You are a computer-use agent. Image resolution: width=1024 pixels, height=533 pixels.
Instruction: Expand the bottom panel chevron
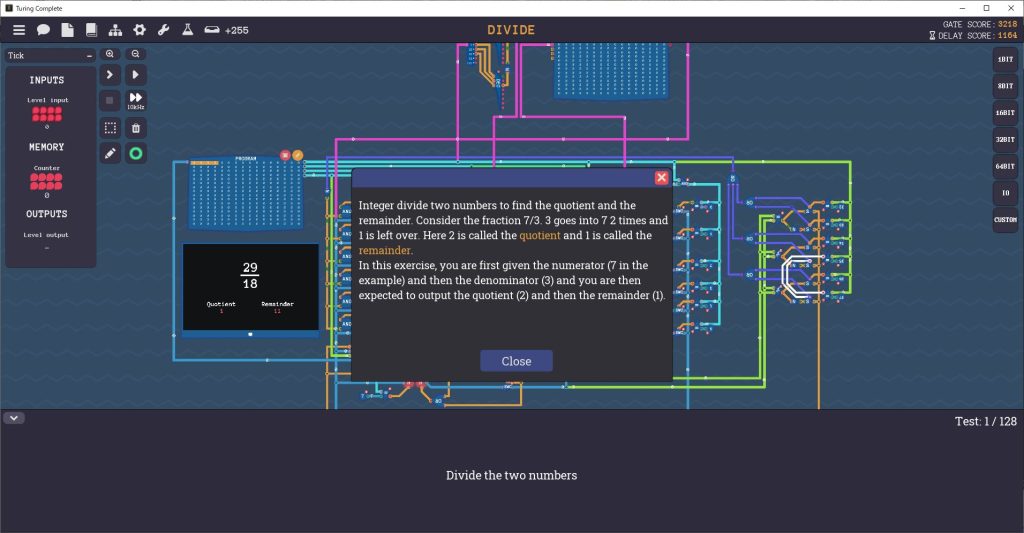(14, 418)
